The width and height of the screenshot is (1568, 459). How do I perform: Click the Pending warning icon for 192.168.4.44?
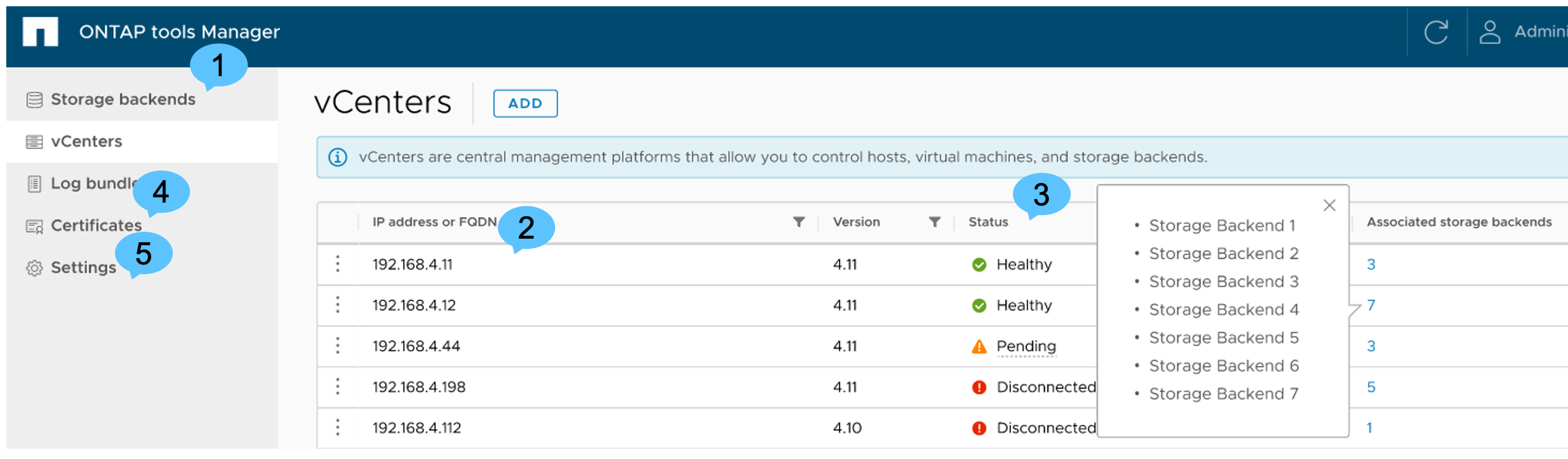(979, 346)
